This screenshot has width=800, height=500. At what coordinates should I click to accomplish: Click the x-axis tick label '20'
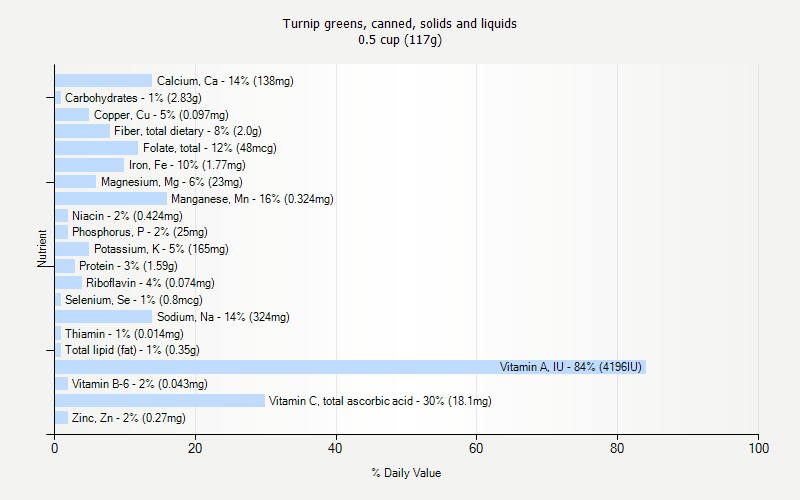(195, 448)
